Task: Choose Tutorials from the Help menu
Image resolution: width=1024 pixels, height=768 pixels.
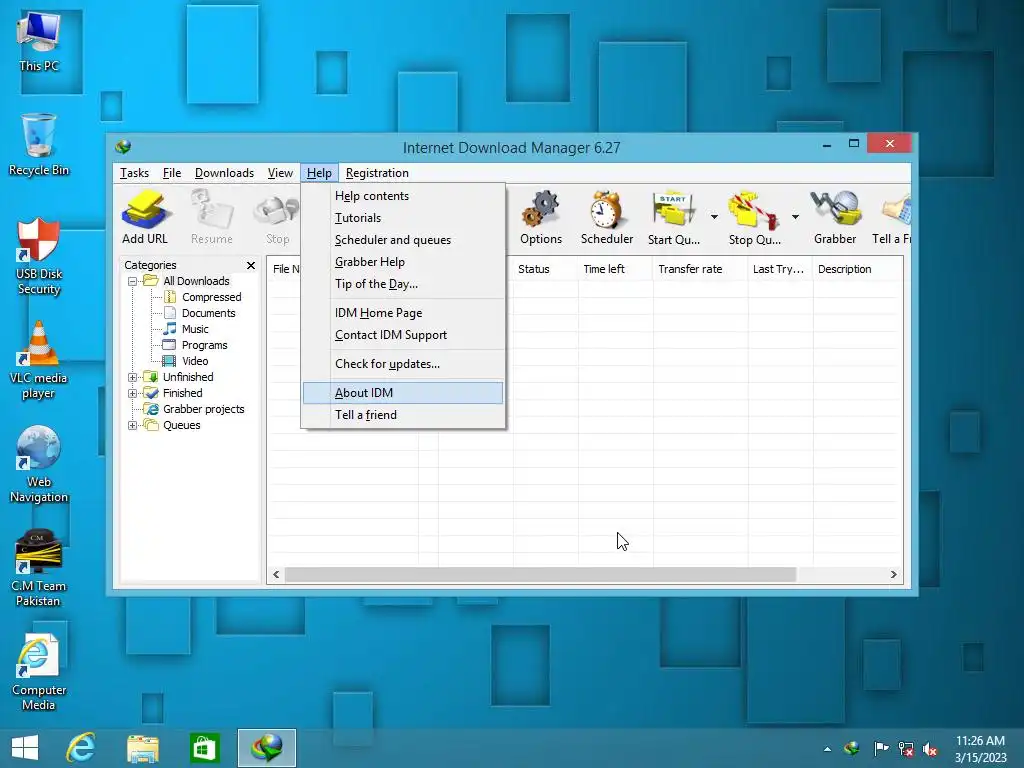Action: [403, 218]
